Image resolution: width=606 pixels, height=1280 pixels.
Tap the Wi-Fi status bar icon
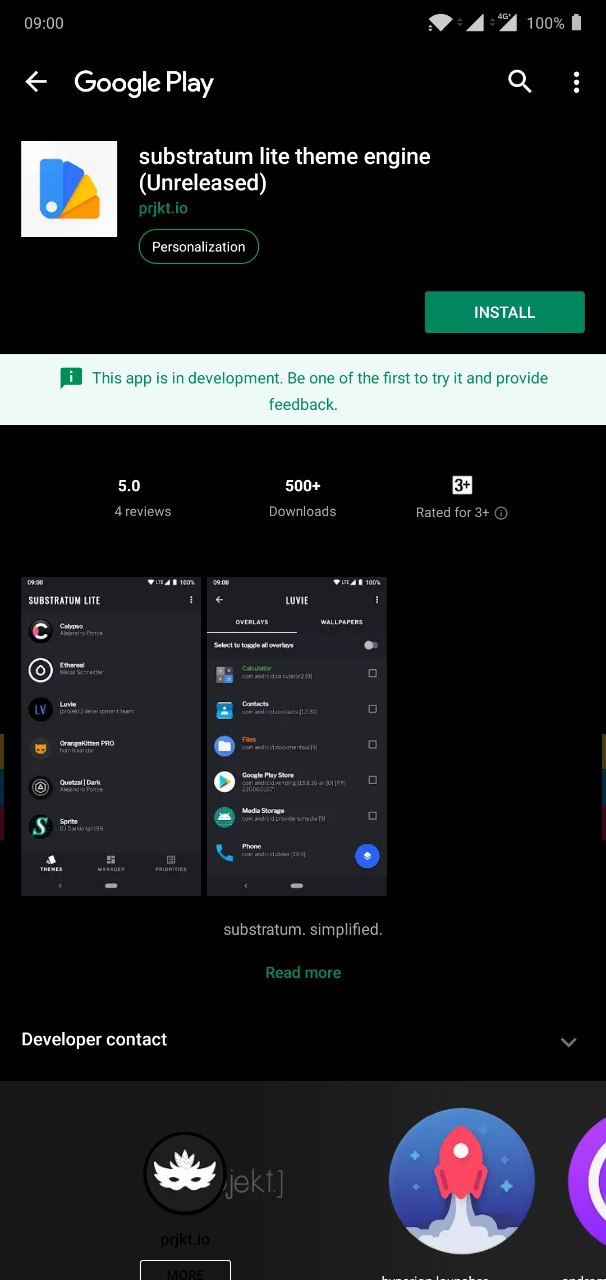[x=438, y=22]
